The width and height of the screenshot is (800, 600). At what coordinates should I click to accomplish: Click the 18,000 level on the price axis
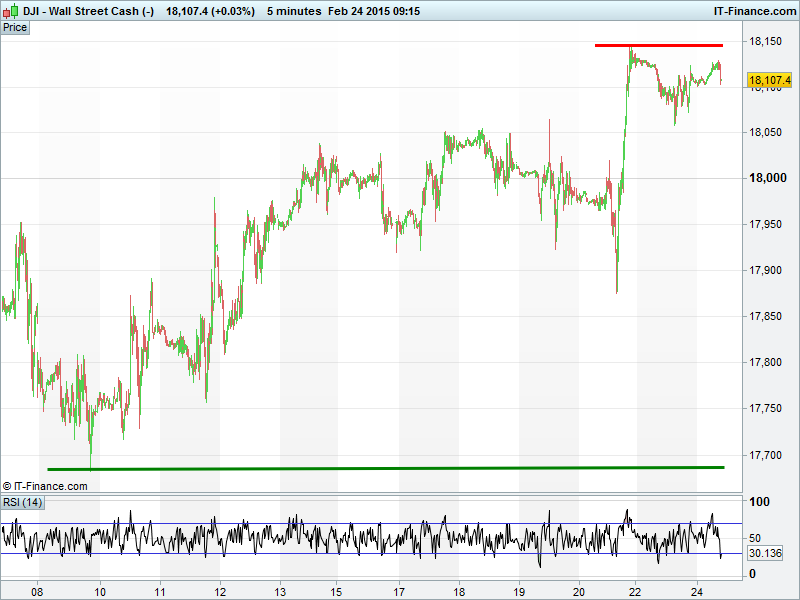768,178
